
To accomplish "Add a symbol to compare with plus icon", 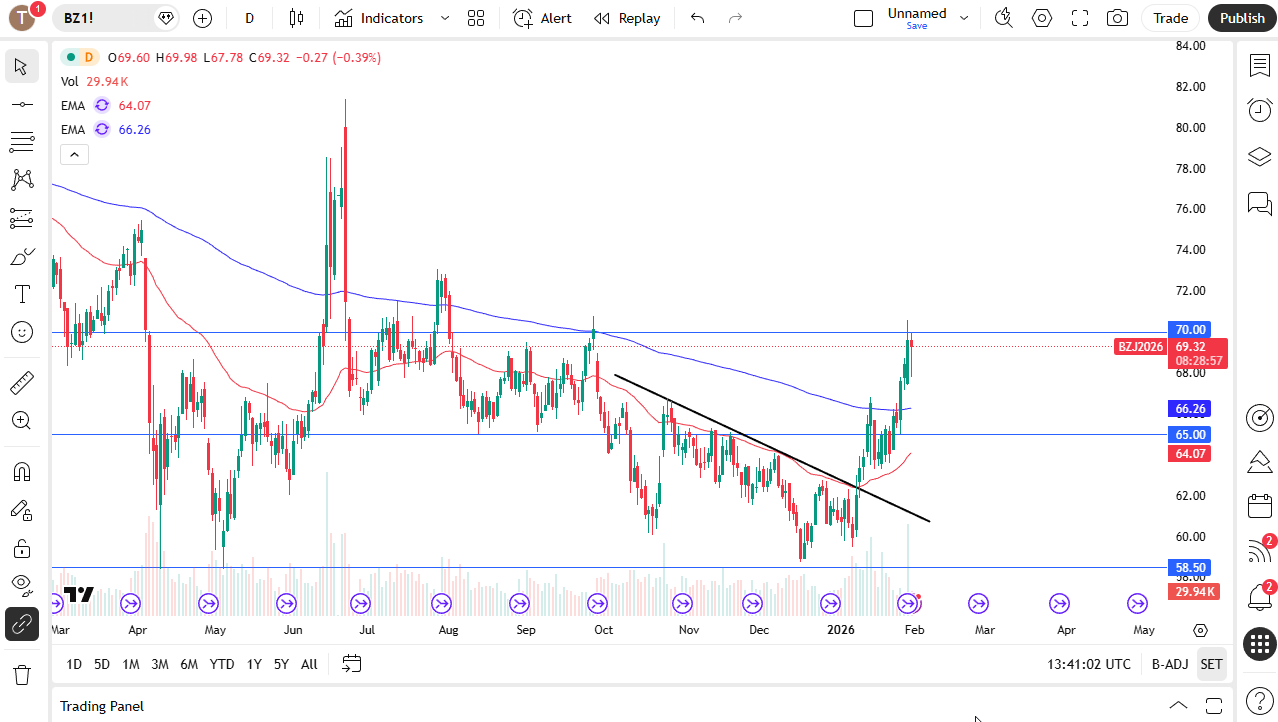I will (203, 18).
